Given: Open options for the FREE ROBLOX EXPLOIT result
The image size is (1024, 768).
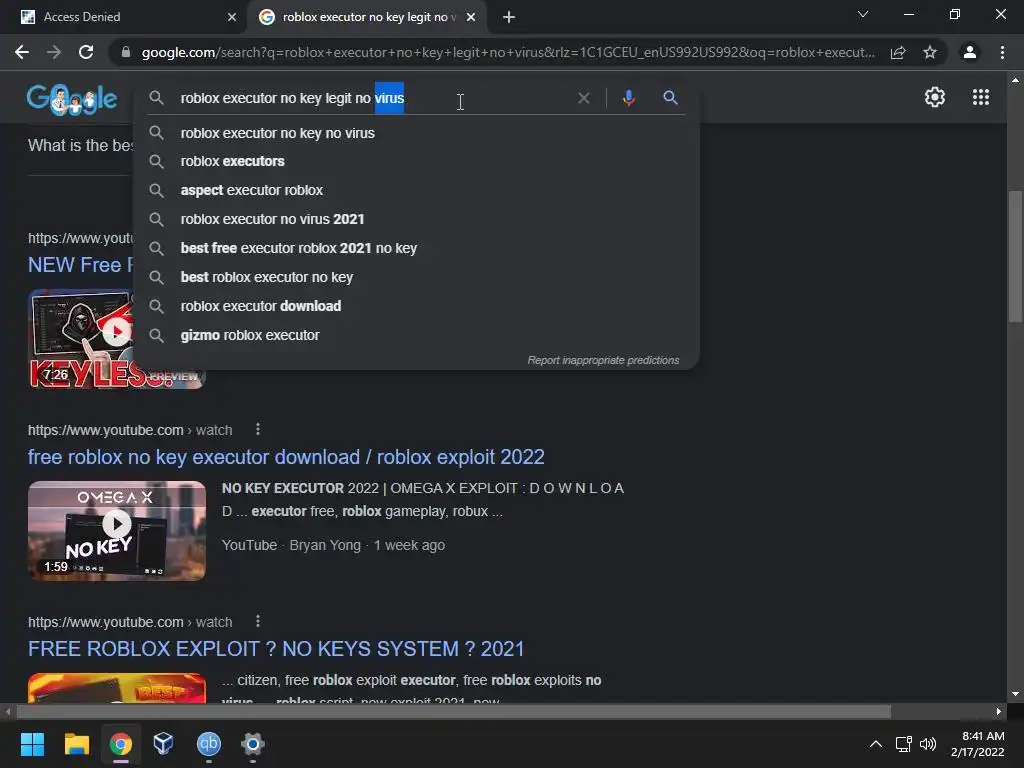Looking at the screenshot, I should 258,621.
